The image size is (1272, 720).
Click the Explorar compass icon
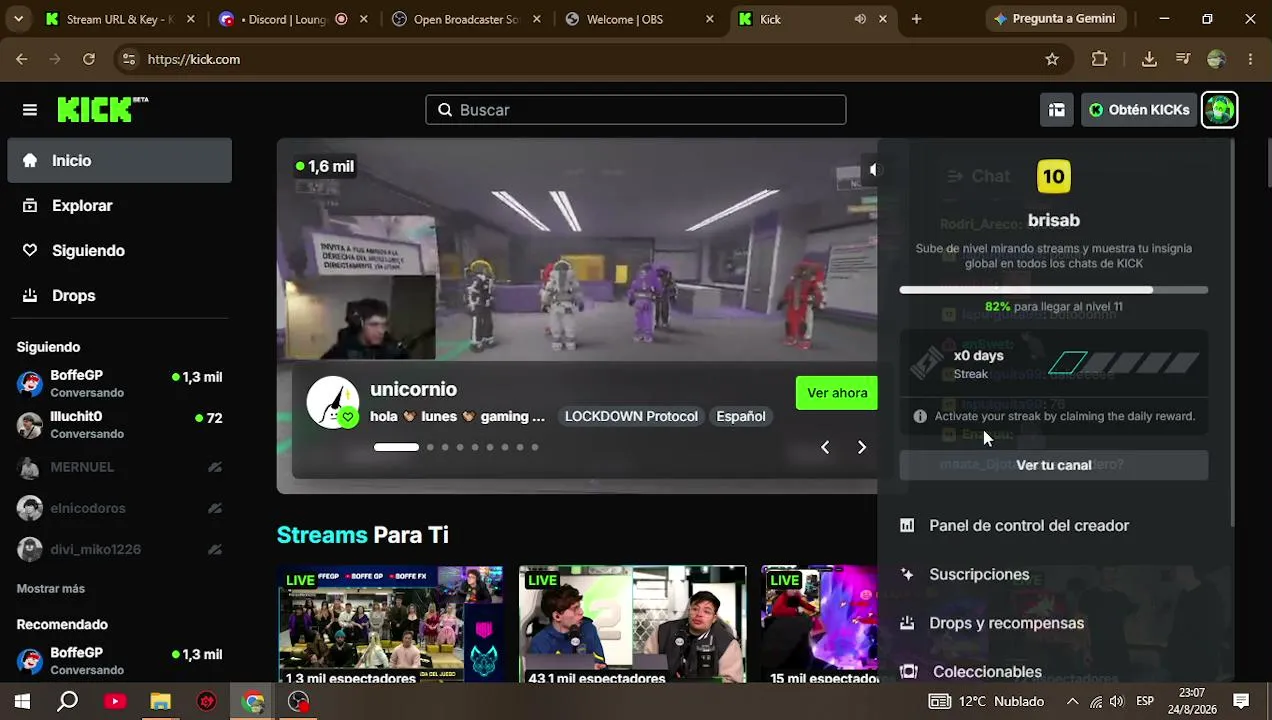[30, 205]
